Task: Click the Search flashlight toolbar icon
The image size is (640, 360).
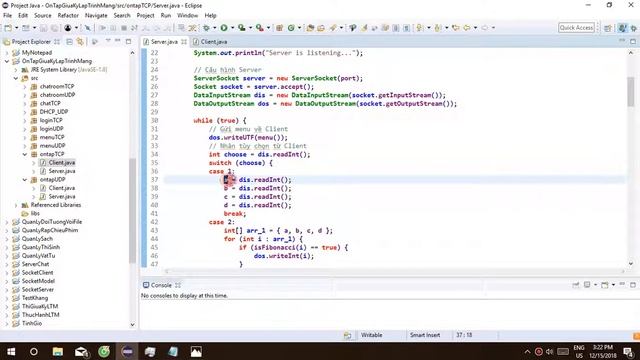Action: tap(333, 28)
